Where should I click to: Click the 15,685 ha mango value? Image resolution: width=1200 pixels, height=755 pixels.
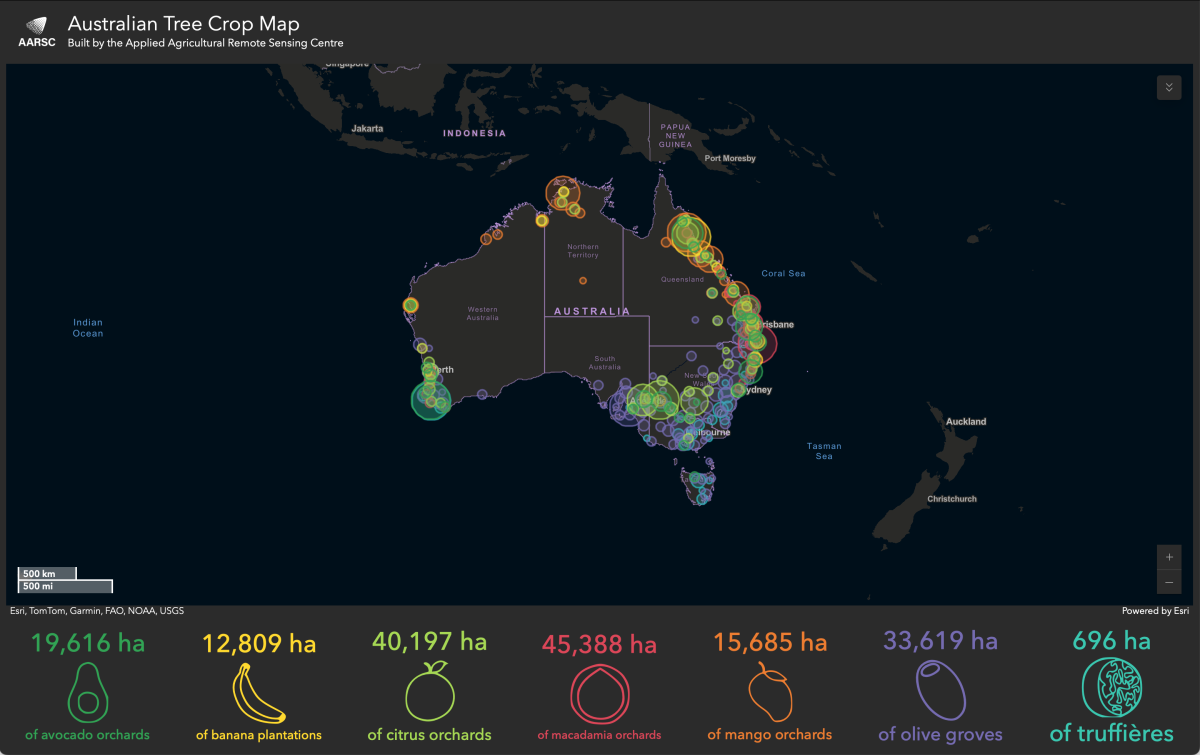pyautogui.click(x=769, y=642)
